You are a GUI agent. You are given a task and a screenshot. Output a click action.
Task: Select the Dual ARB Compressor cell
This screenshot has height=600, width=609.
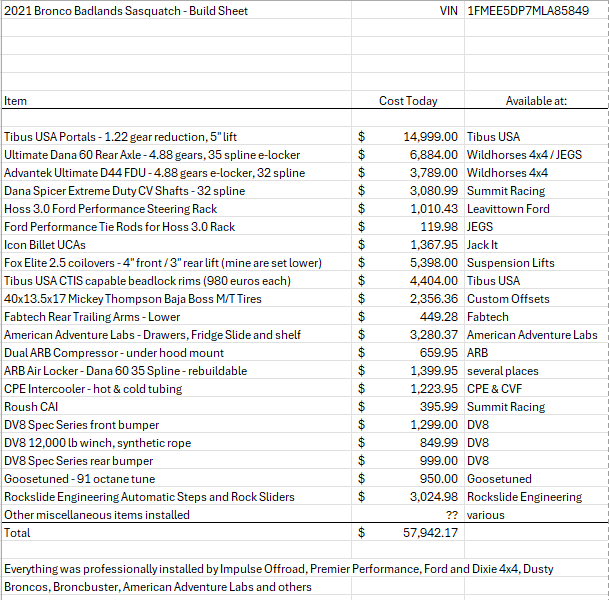coord(176,353)
